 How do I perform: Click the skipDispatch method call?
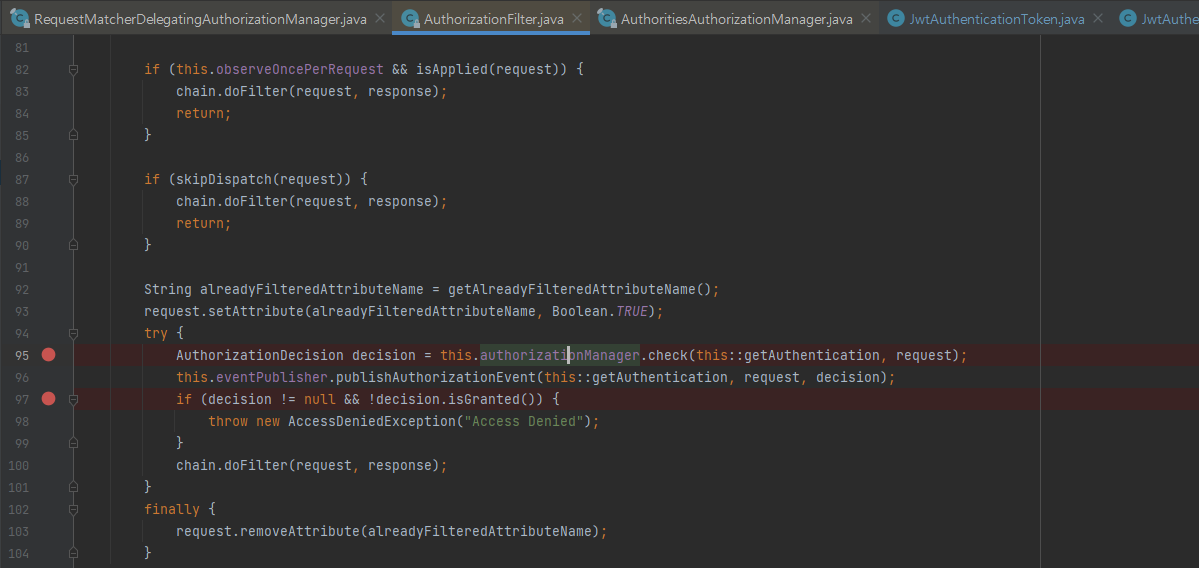222,180
